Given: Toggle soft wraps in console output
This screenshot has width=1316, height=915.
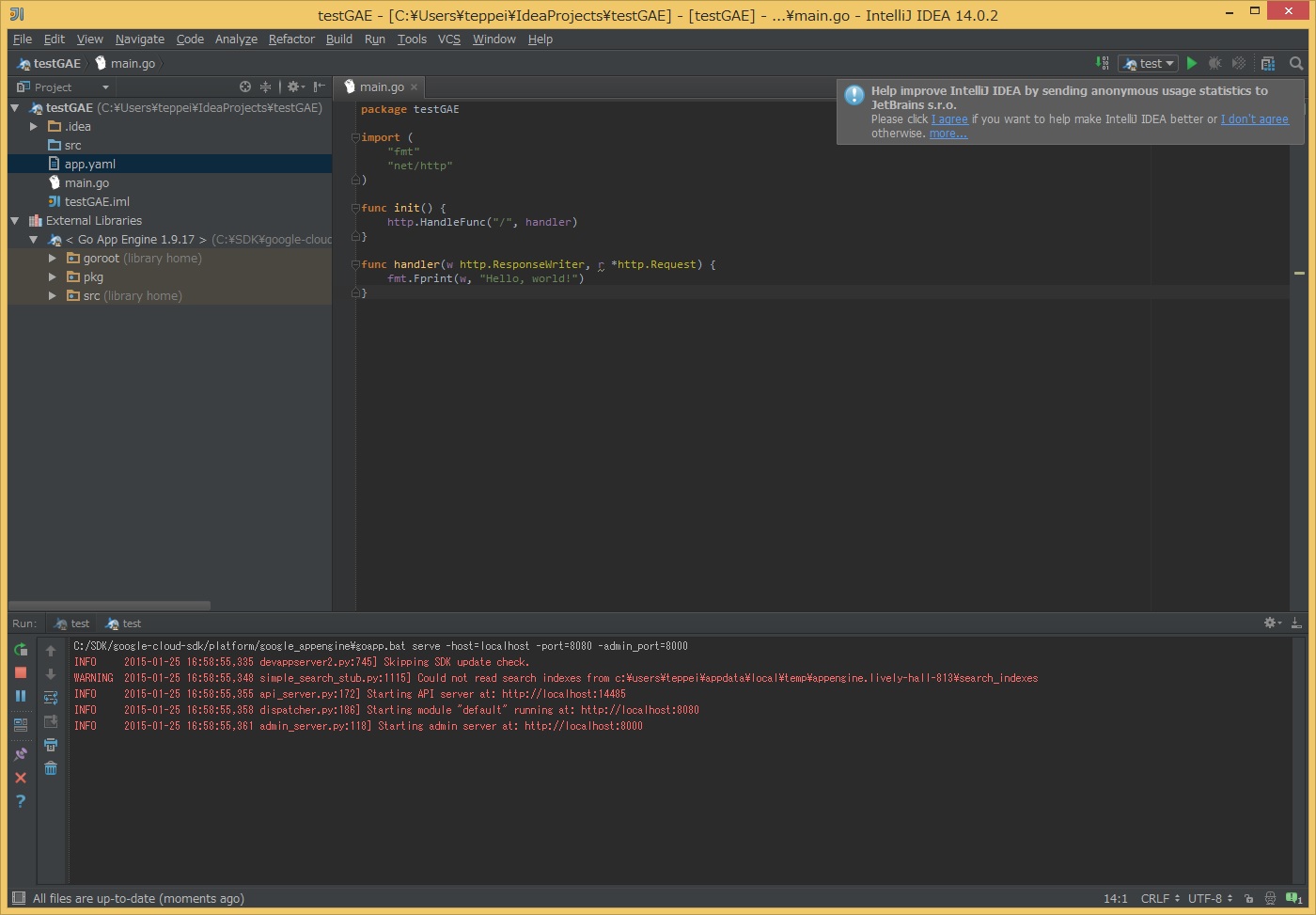Looking at the screenshot, I should [x=51, y=698].
